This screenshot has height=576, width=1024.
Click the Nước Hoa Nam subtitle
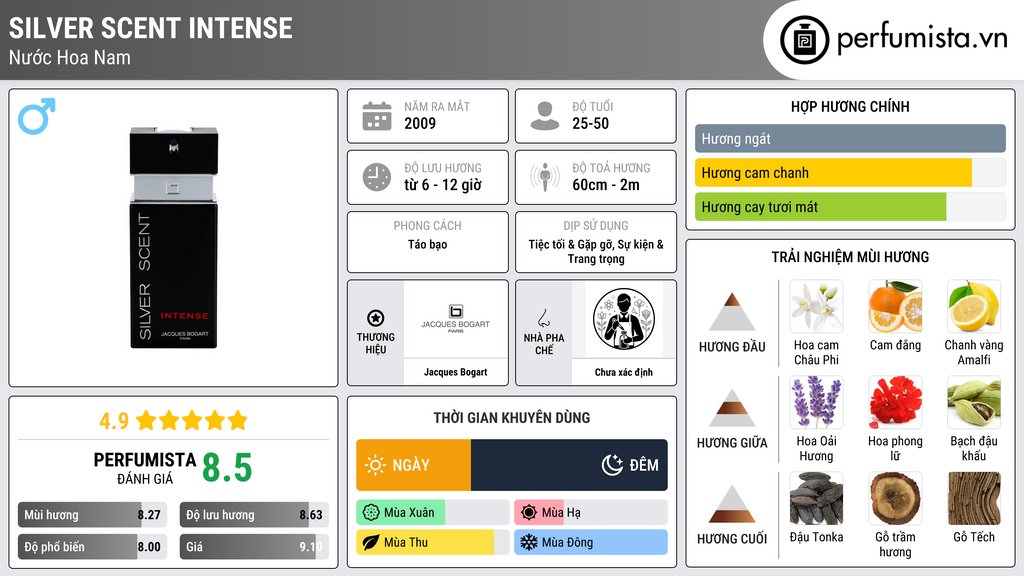click(70, 58)
